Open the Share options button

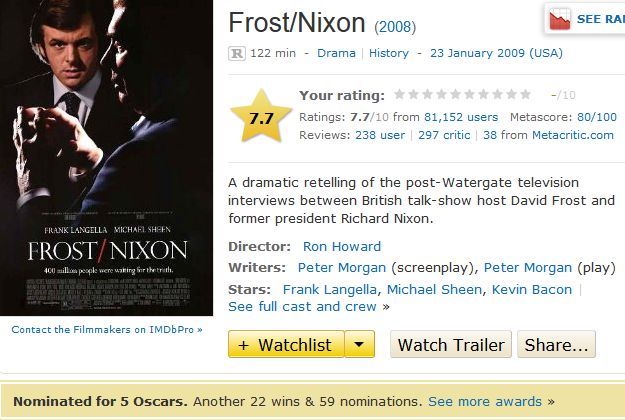(556, 345)
